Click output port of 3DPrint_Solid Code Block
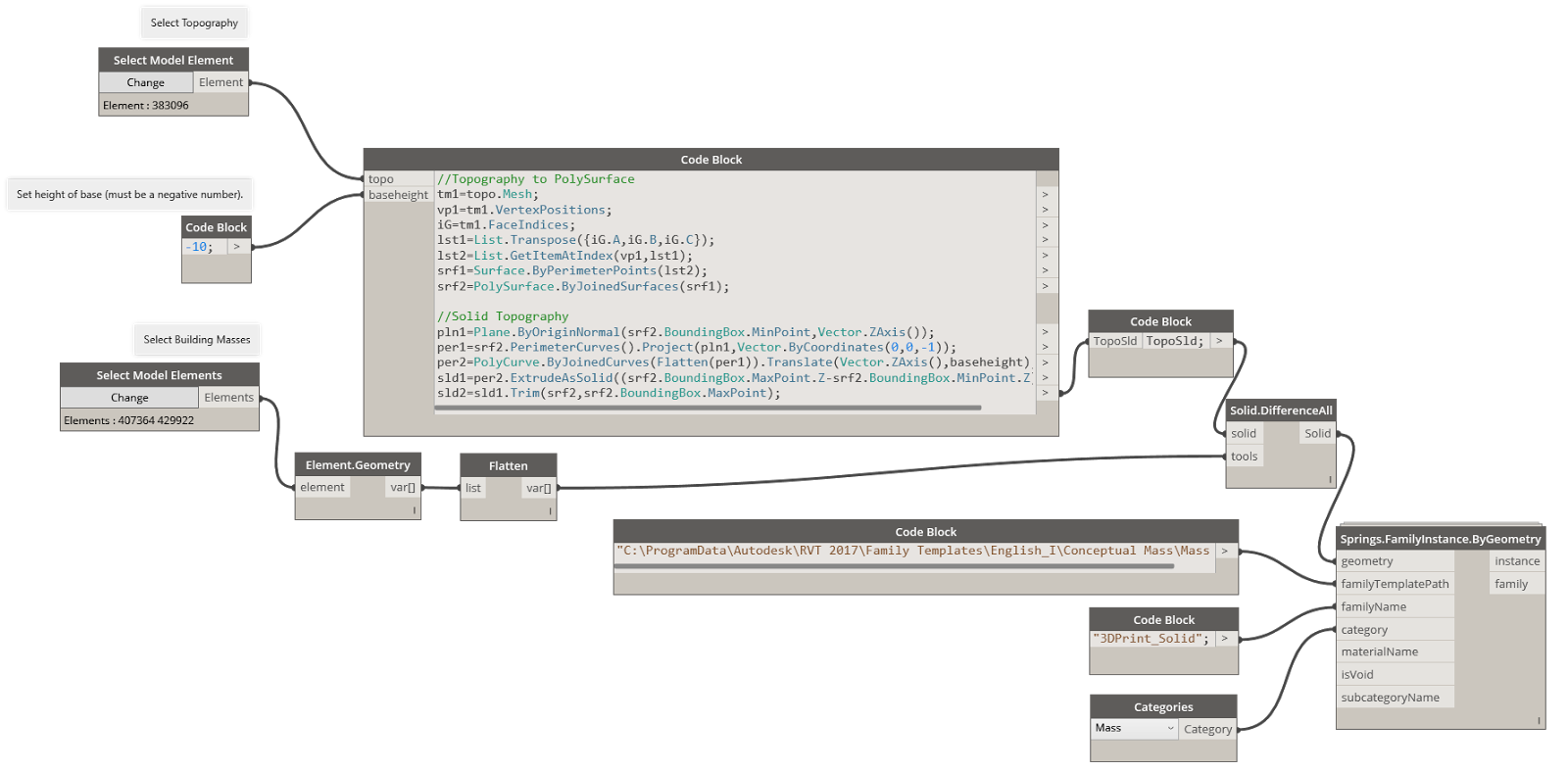Image resolution: width=1568 pixels, height=771 pixels. (x=1226, y=639)
